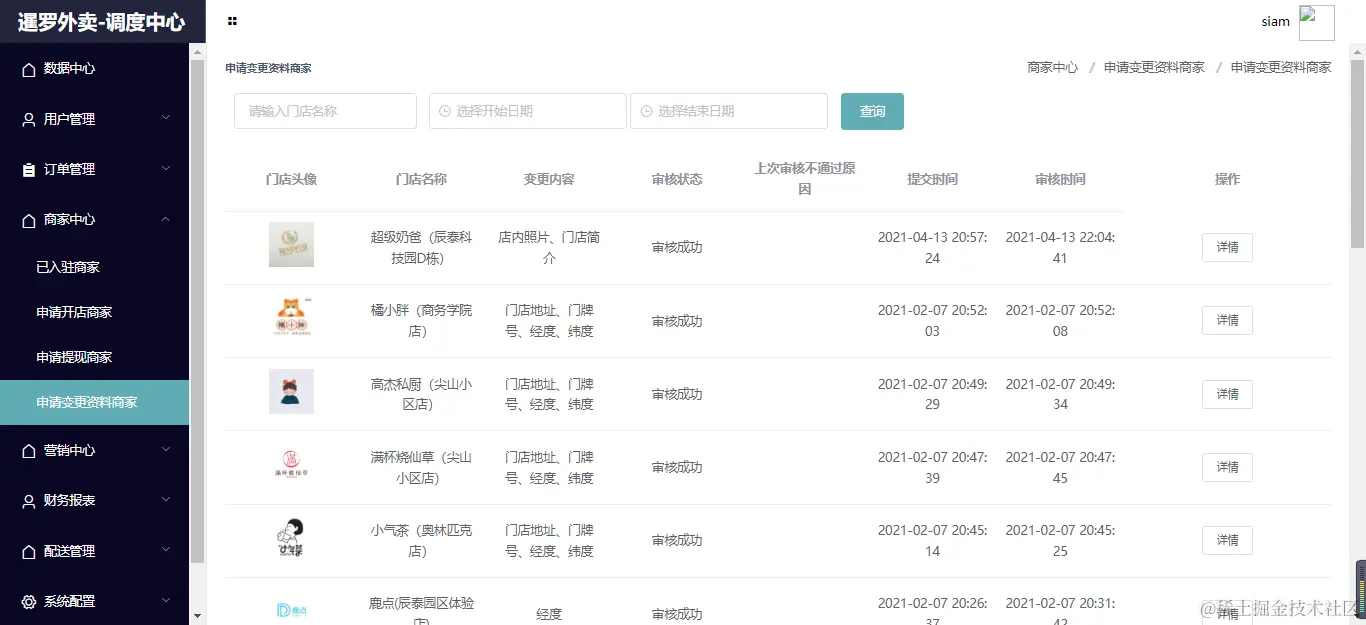The image size is (1366, 625).
Task: Expand the 营销中心 menu arrow
Action: (166, 449)
